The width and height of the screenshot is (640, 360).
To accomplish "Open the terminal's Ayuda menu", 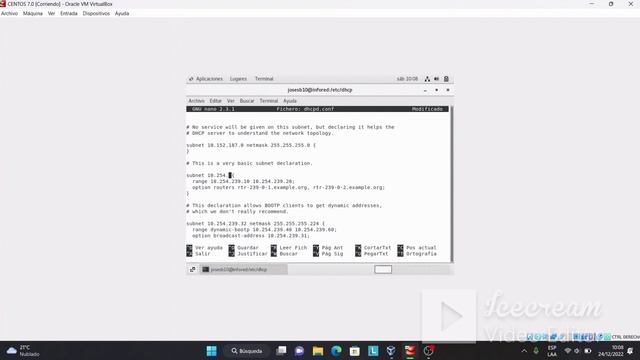I will tap(290, 101).
